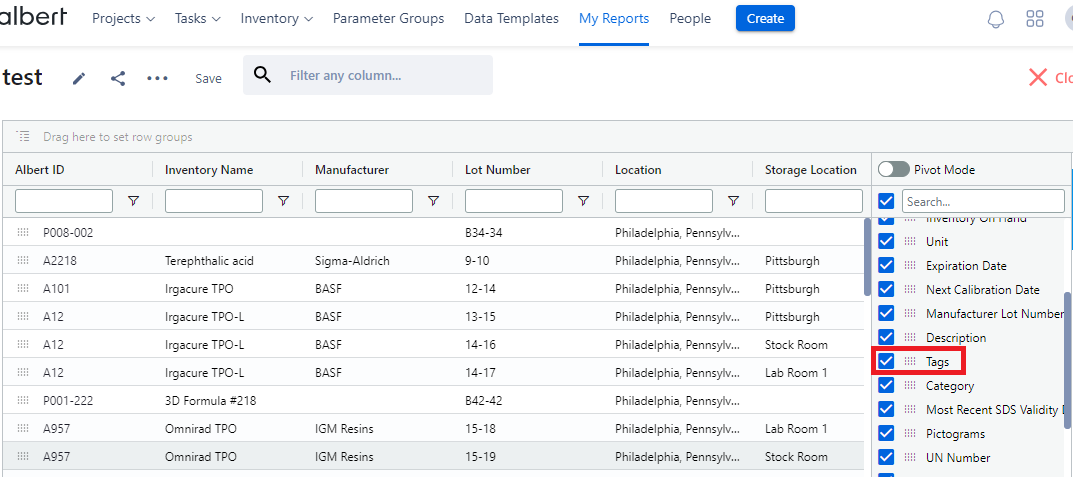Click the pencil edit icon beside test

click(x=79, y=78)
